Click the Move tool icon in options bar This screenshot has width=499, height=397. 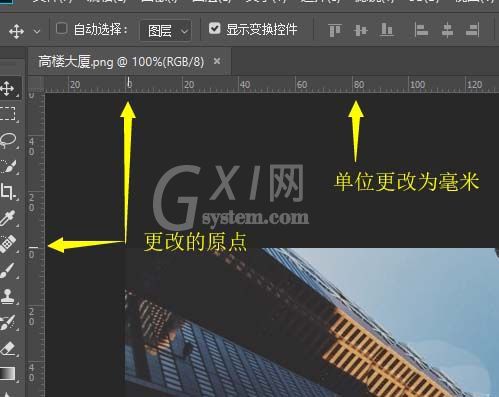tap(16, 31)
